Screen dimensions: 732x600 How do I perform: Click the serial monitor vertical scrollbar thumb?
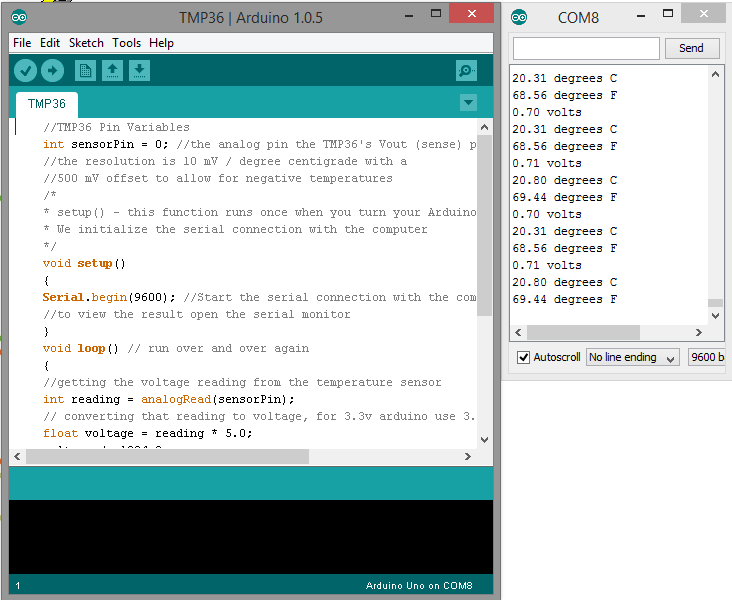715,303
